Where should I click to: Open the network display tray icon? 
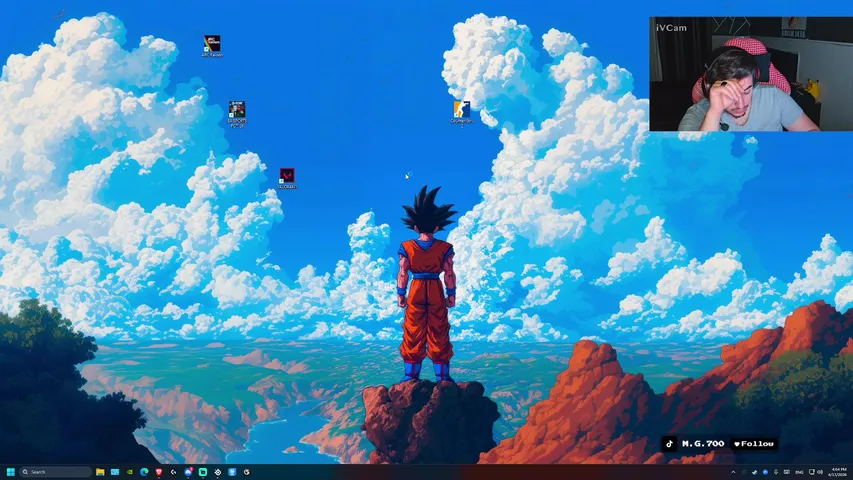point(812,472)
